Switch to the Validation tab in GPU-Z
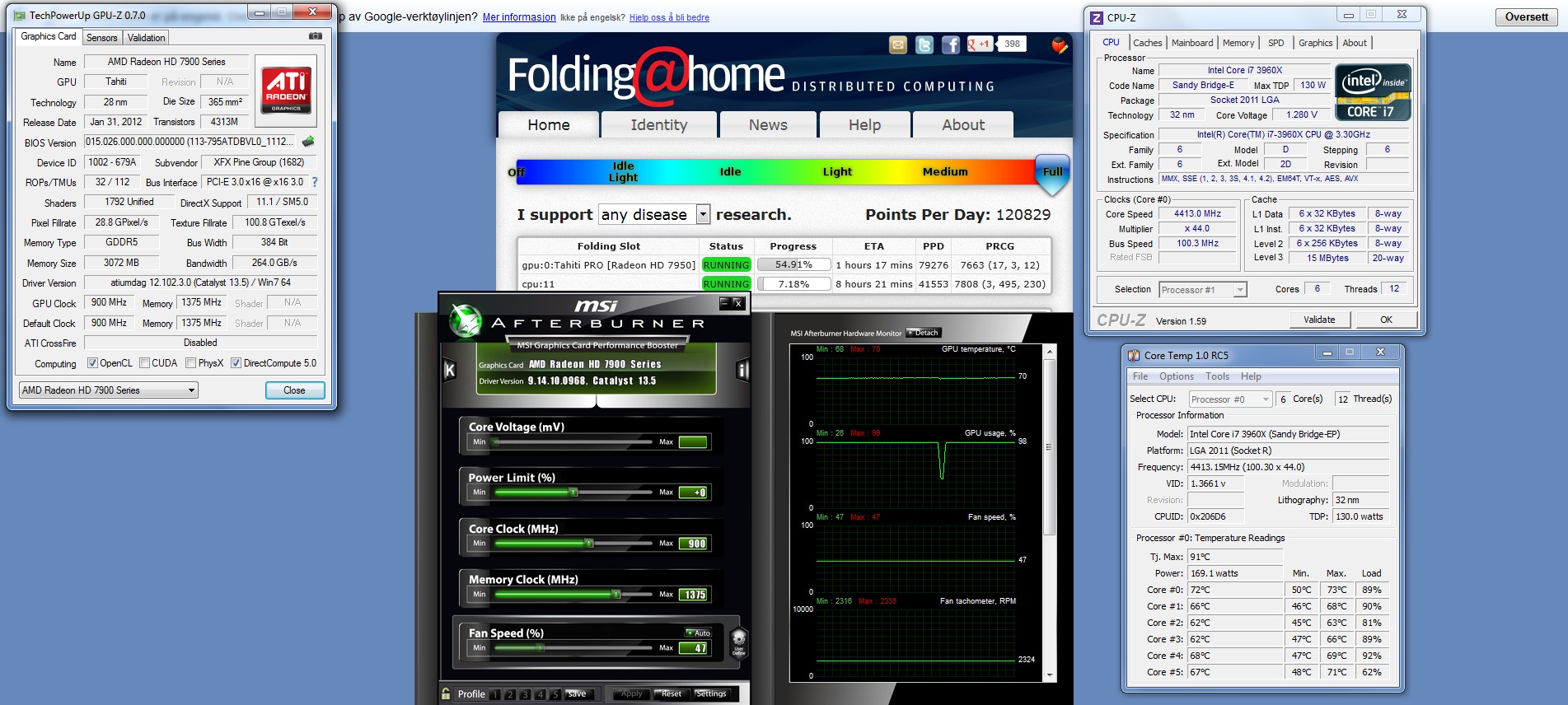The image size is (1568, 705). (147, 38)
